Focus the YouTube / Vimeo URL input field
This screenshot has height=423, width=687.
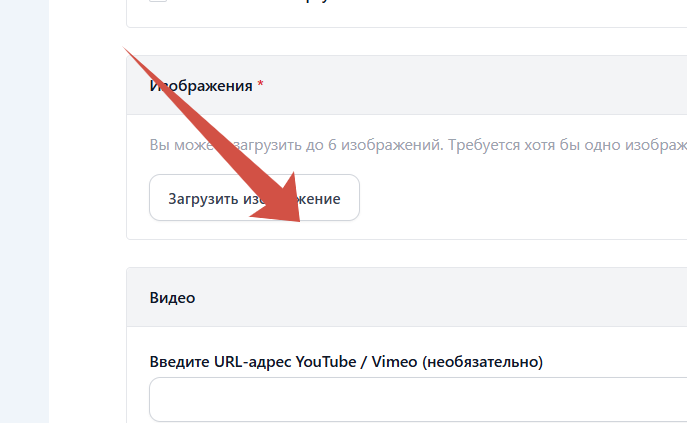pyautogui.click(x=417, y=400)
